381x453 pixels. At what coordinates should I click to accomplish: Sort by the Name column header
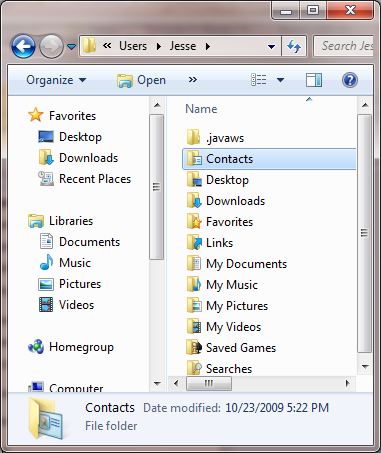[201, 109]
